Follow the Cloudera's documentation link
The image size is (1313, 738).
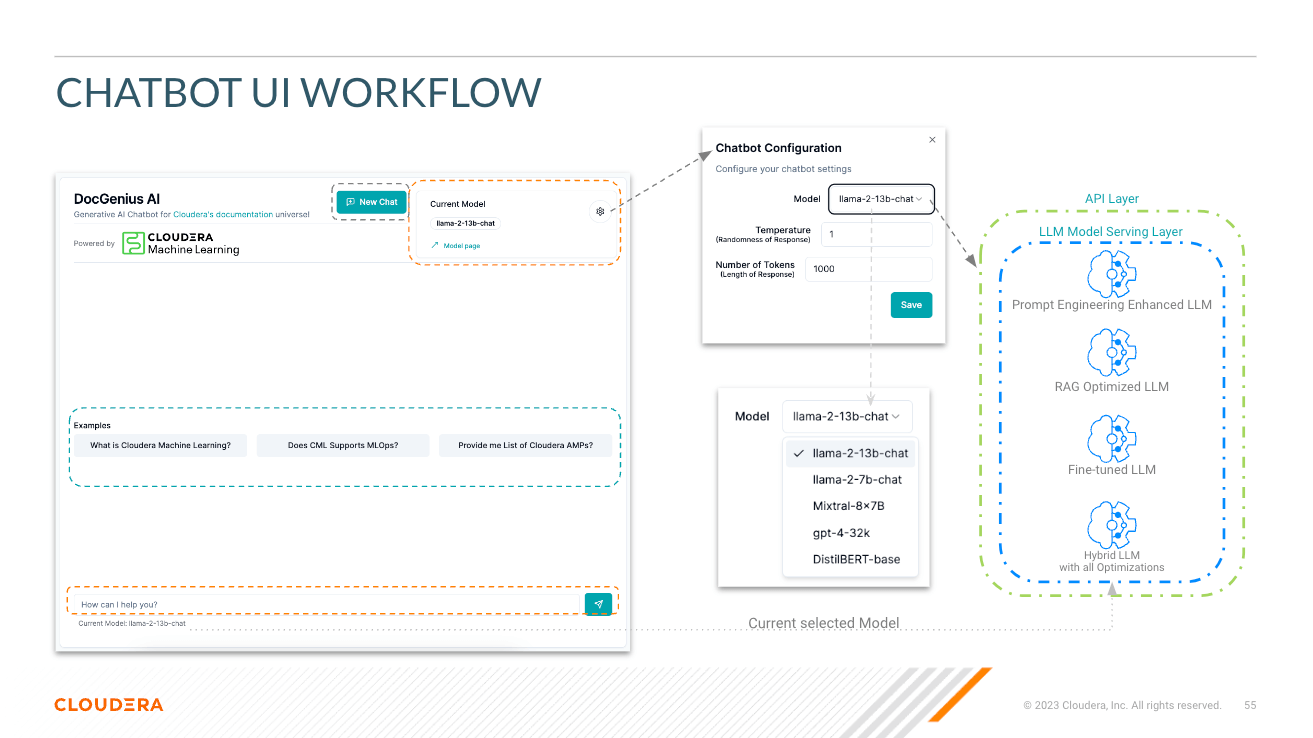223,214
